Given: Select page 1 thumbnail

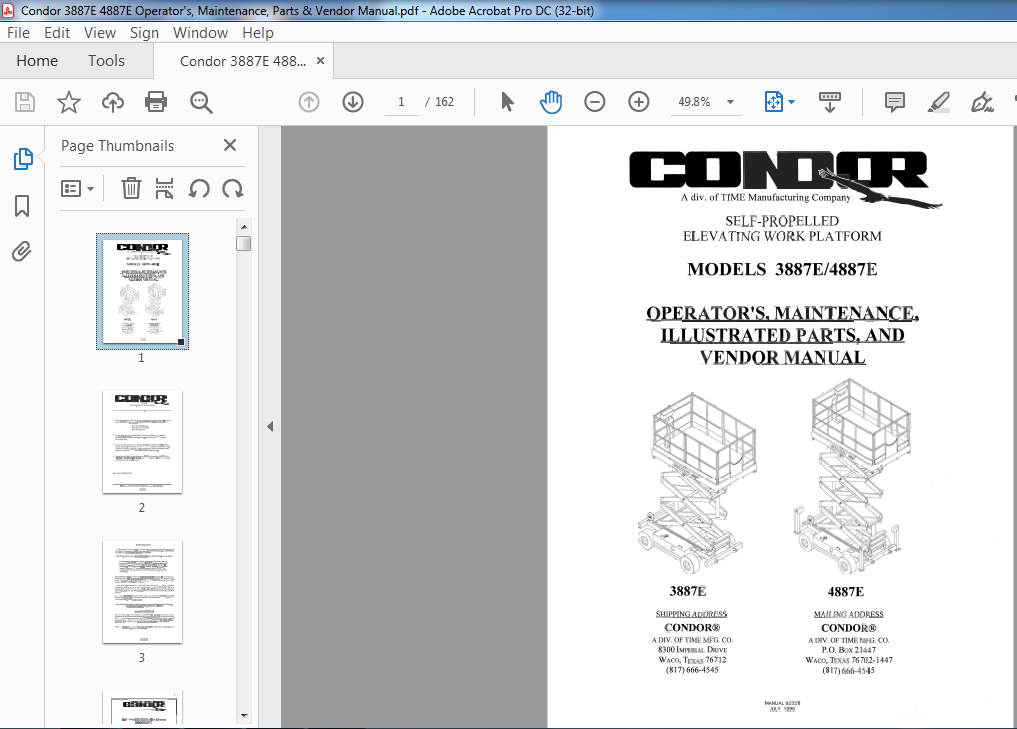Looking at the screenshot, I should [x=142, y=291].
